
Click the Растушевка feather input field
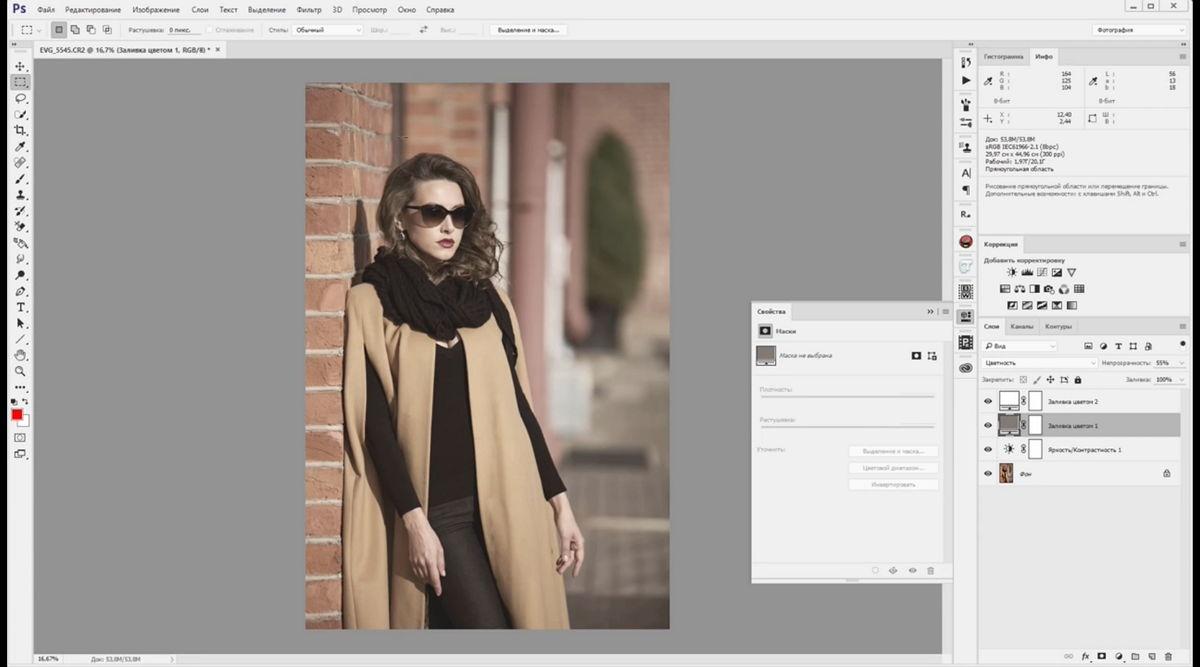click(182, 30)
